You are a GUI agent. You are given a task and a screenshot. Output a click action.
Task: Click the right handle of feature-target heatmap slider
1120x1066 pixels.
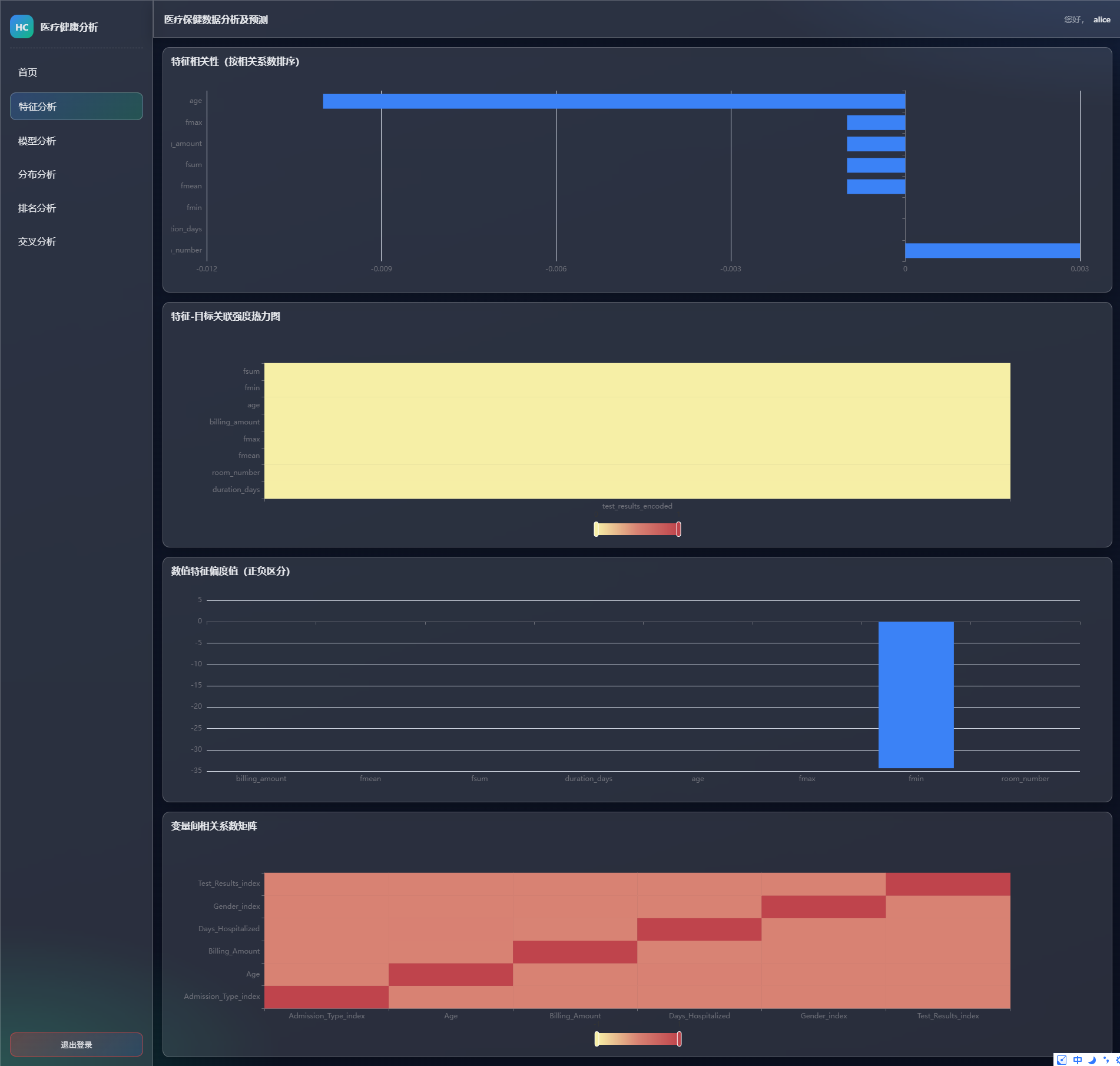pos(678,529)
